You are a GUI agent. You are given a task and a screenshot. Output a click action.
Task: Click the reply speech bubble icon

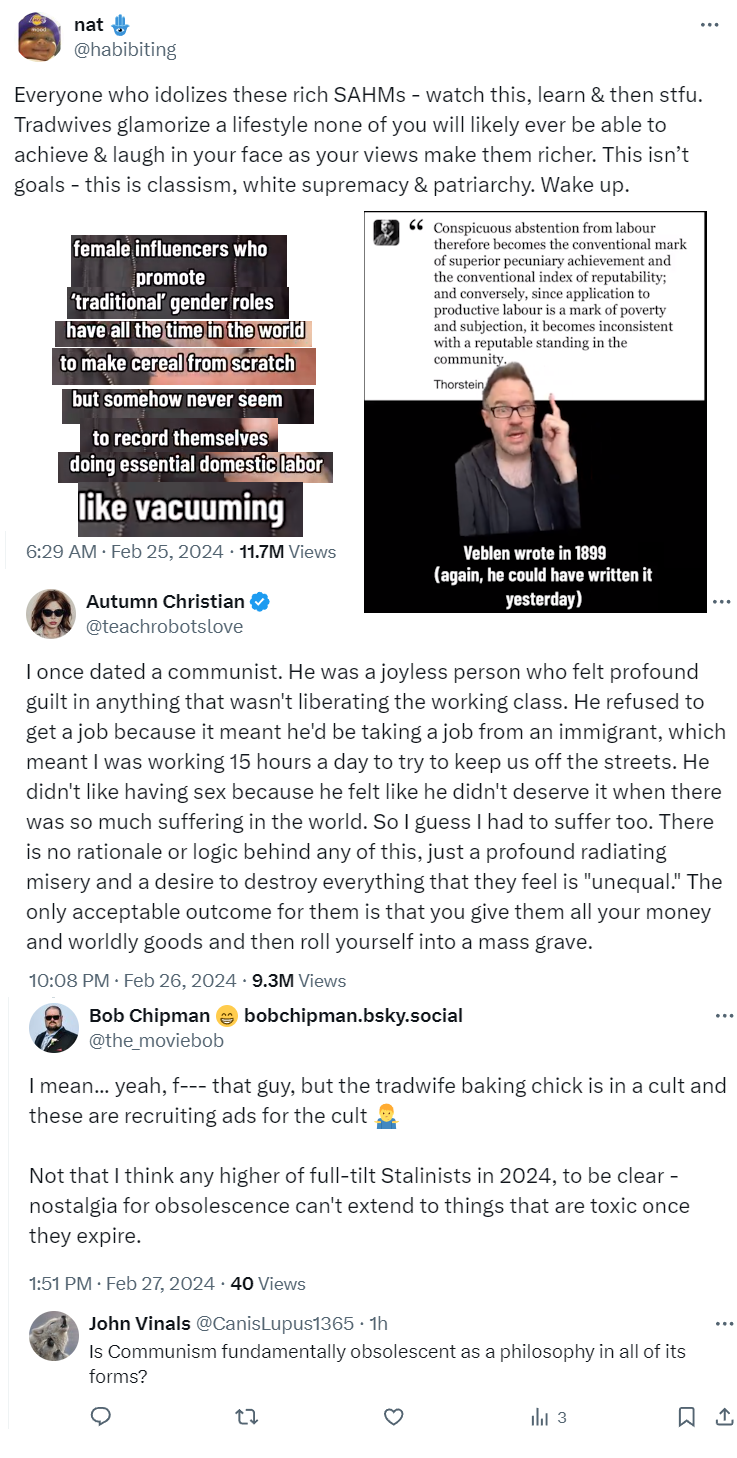click(100, 1416)
